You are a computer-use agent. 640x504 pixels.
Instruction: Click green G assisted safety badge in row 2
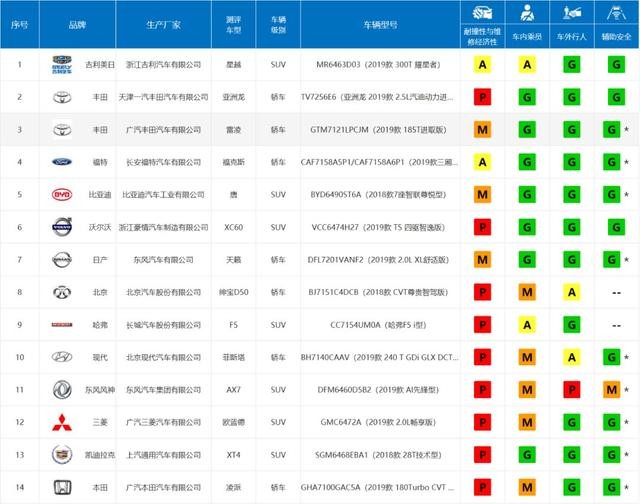(616, 97)
